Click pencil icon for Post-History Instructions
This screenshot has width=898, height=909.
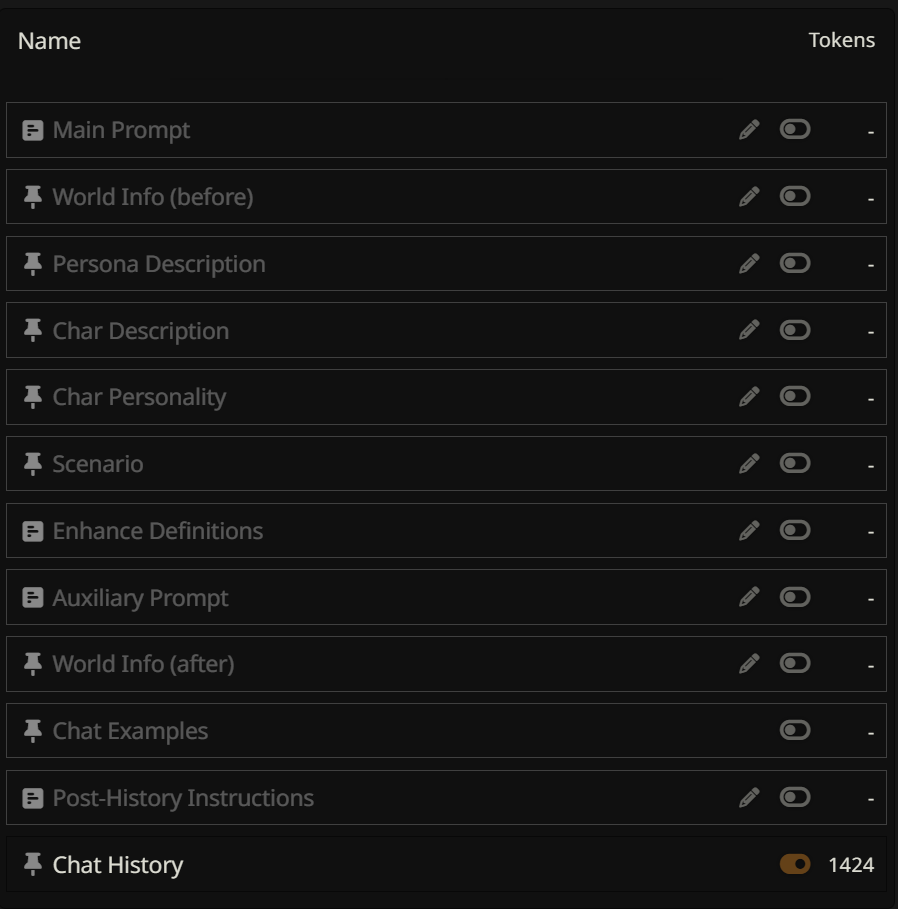tap(749, 798)
